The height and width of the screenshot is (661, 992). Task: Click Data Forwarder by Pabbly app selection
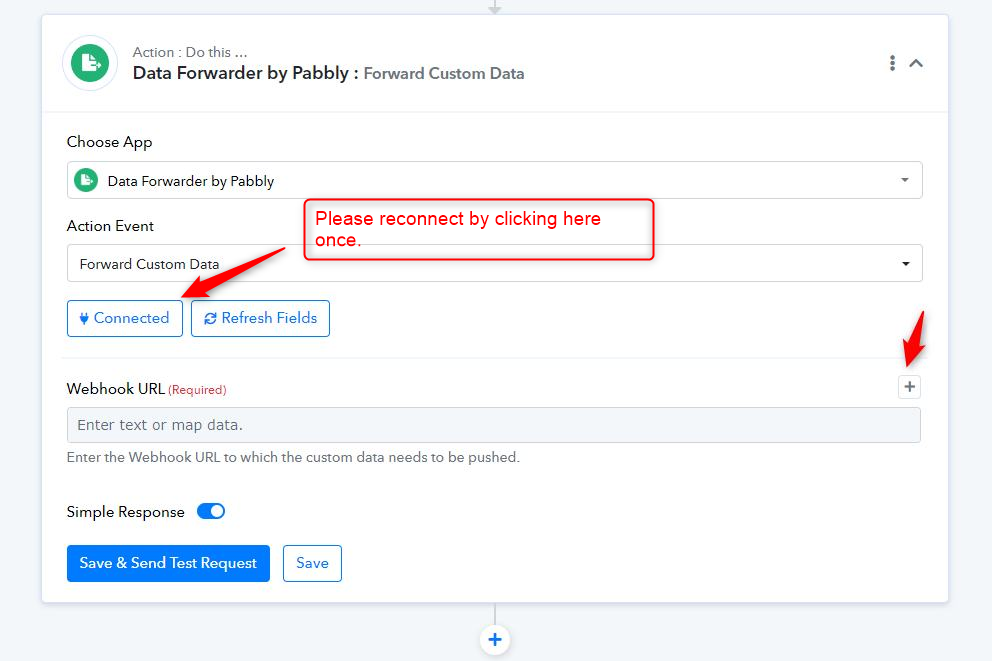coord(495,180)
